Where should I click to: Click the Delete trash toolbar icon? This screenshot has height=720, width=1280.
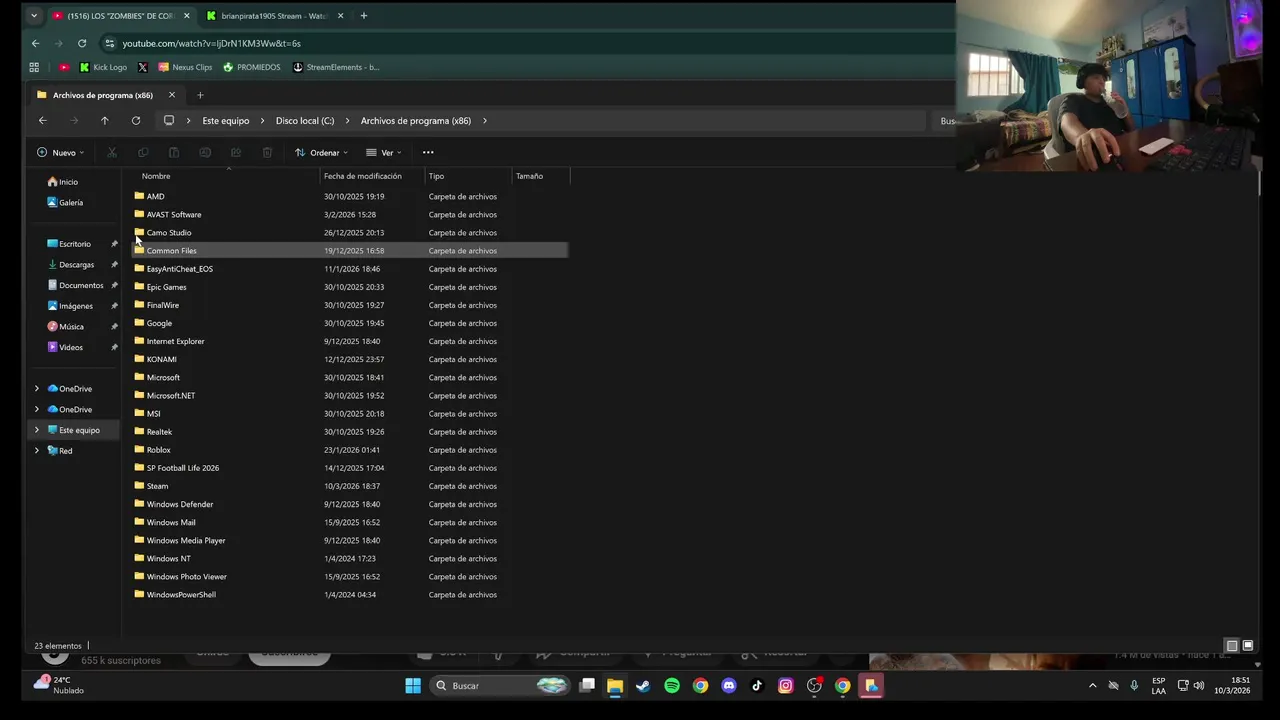(267, 153)
